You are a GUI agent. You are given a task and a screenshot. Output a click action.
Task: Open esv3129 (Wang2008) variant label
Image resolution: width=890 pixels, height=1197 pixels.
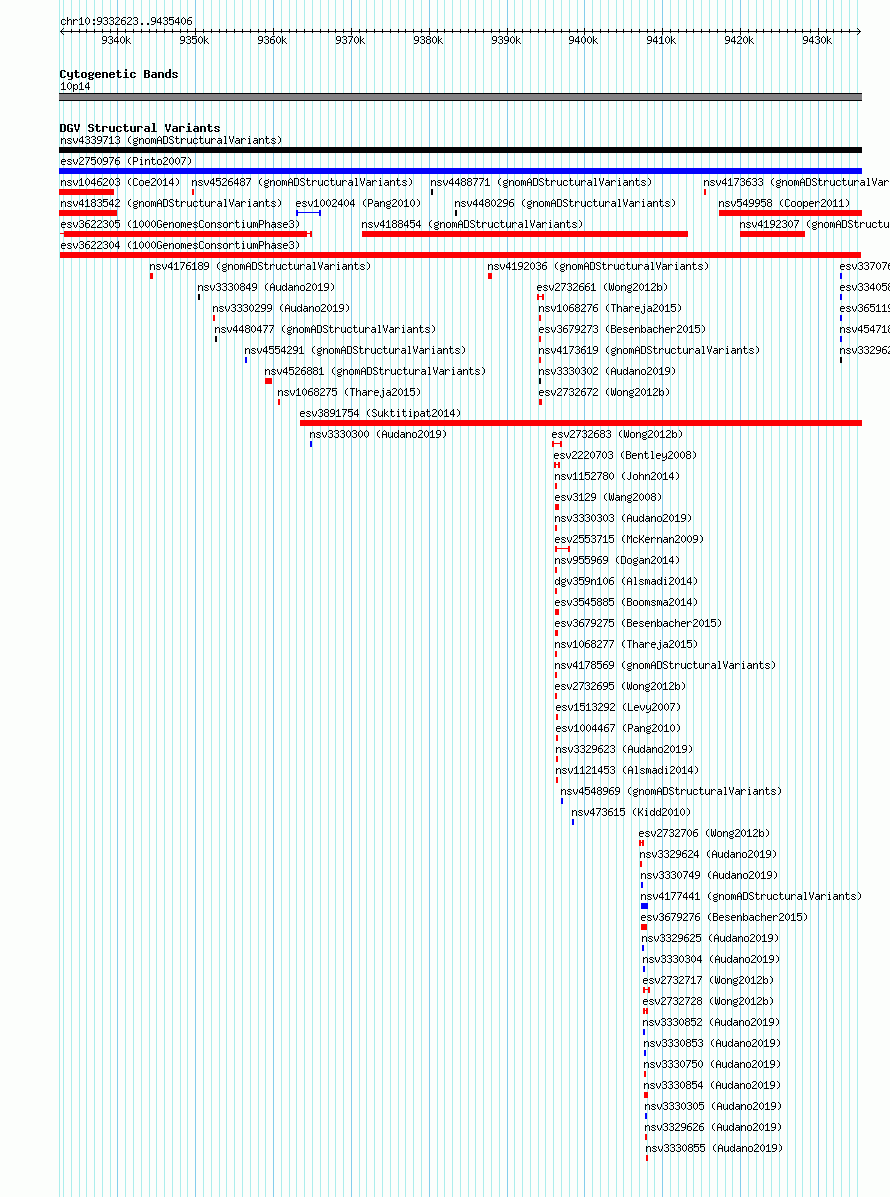608,497
